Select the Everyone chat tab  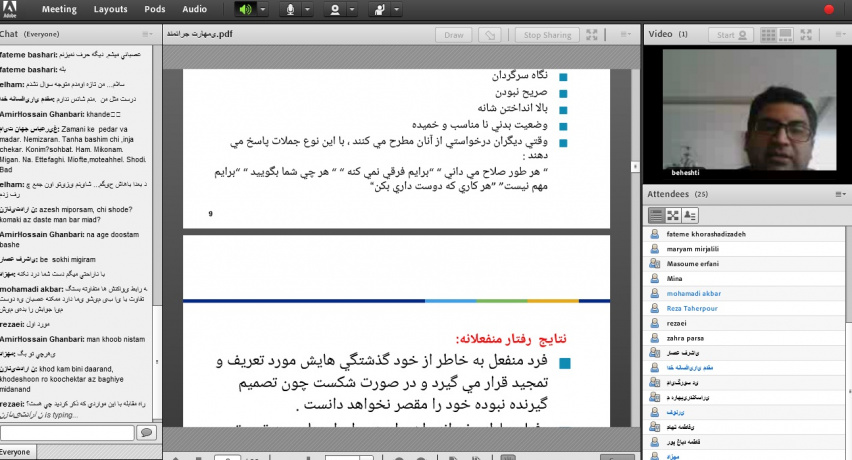tap(16, 452)
